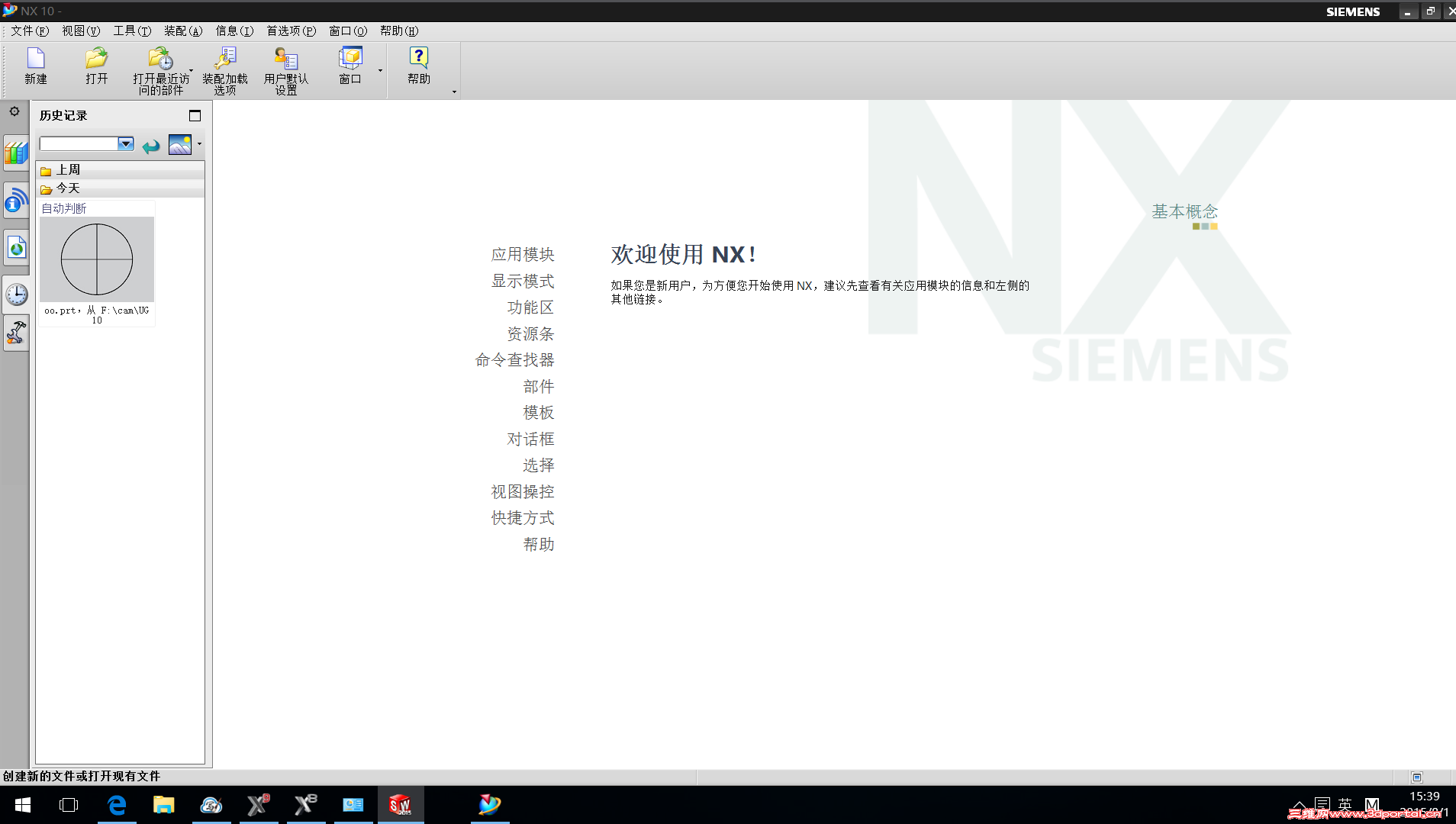Viewport: 1456px width, 824px height.
Task: Click the 帮助 question mark toolbar icon
Action: click(x=419, y=59)
